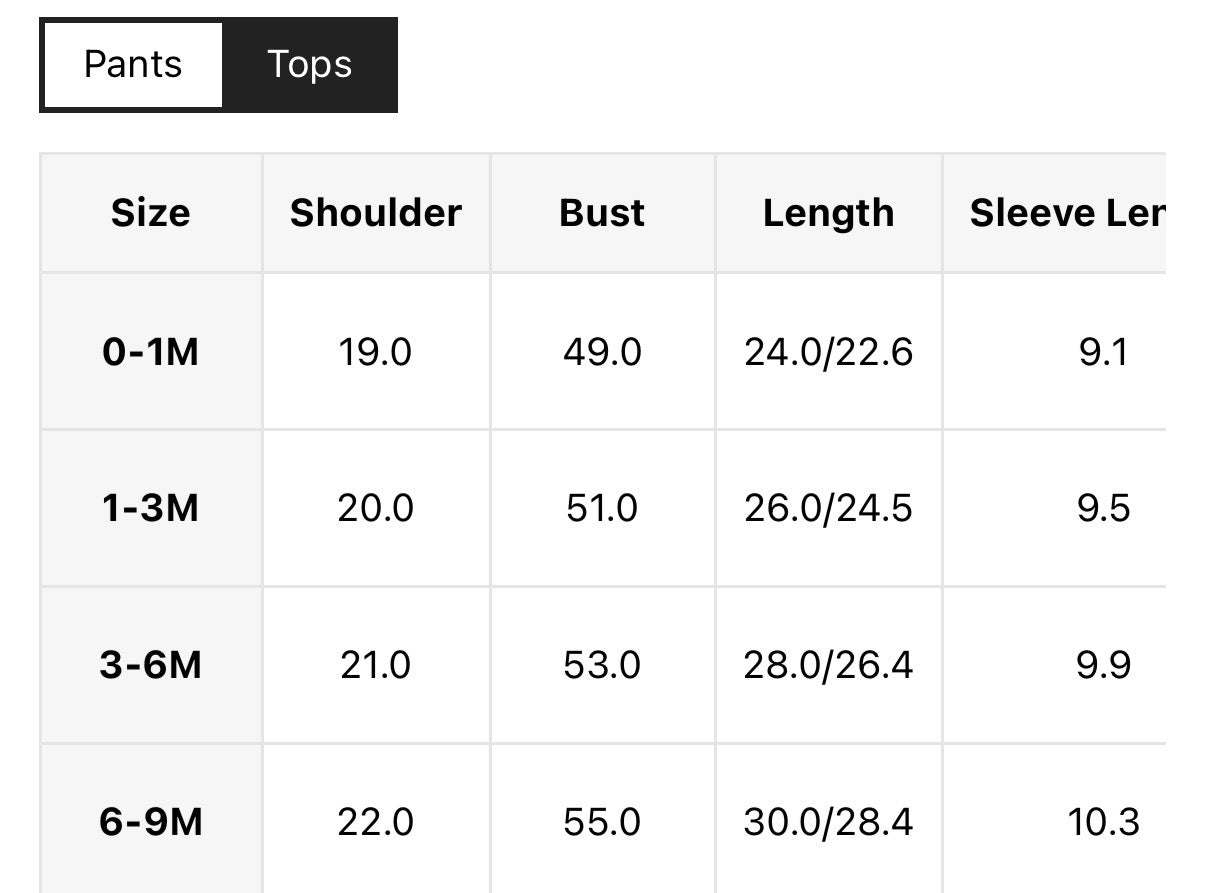The image size is (1206, 893).
Task: Click the Sleeve Length column header
Action: (x=1067, y=213)
